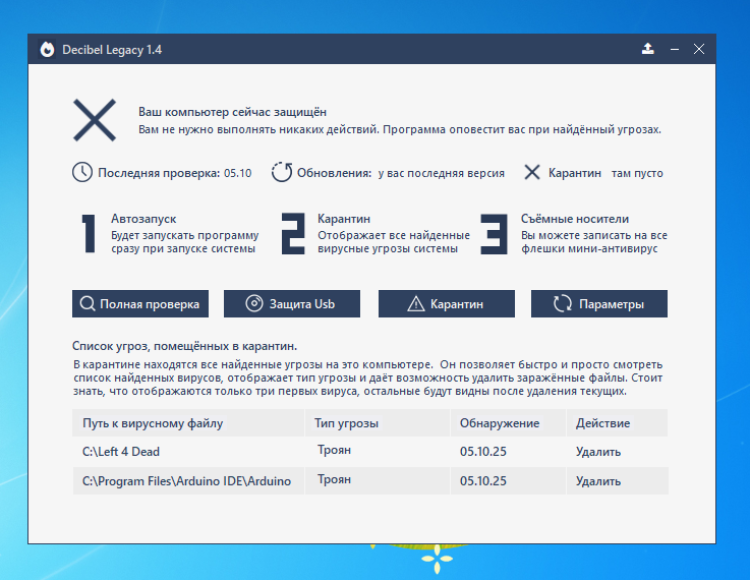Click the Обнаружение column header
Screen dimensions: 750x580
(x=499, y=423)
